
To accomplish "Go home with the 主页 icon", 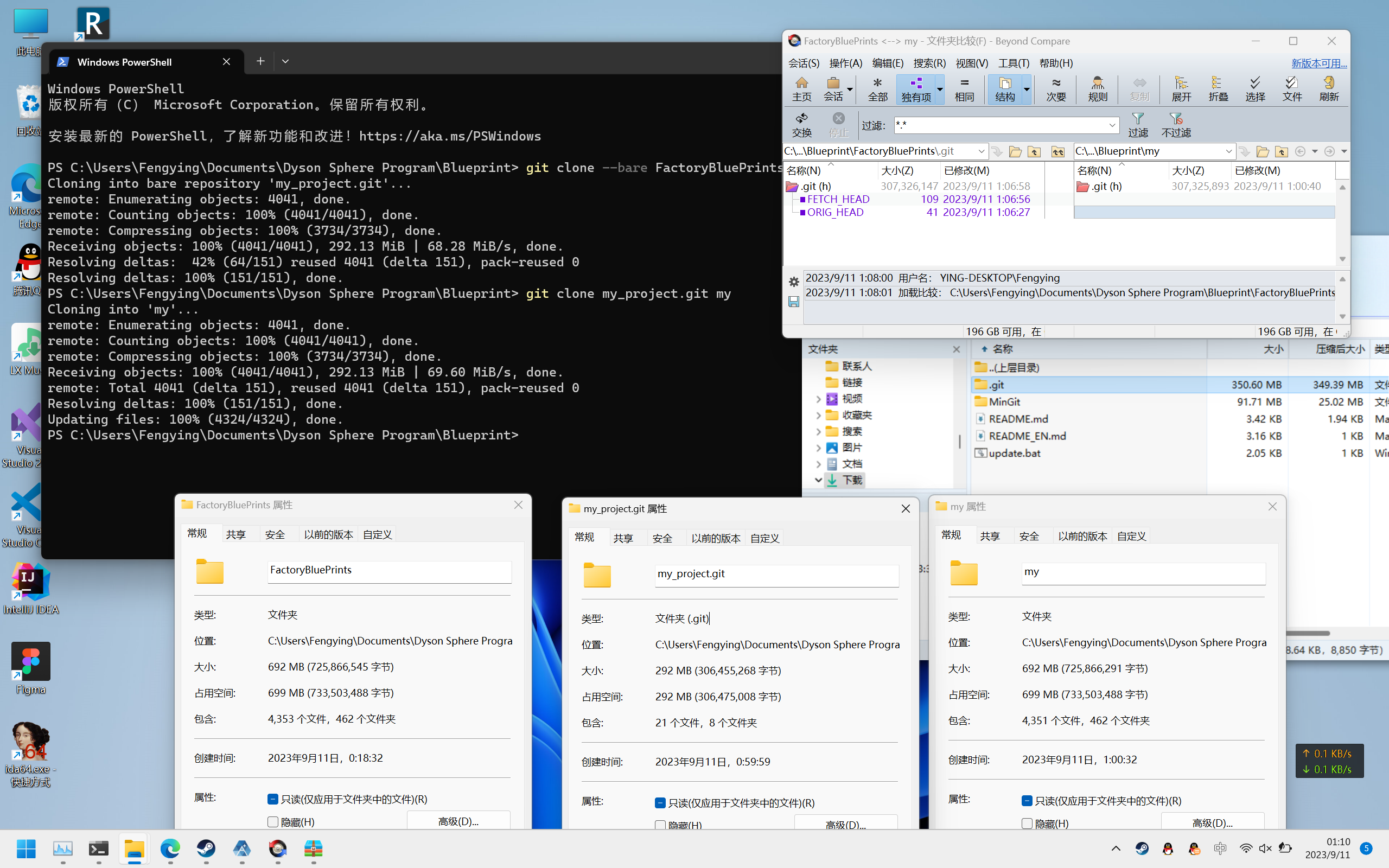I will point(802,88).
